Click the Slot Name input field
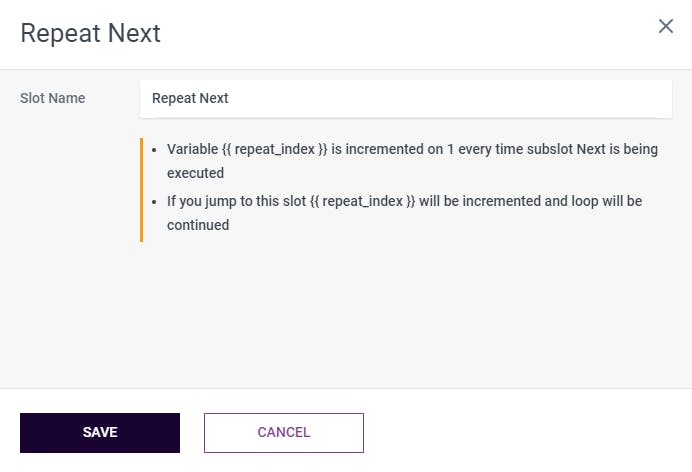The width and height of the screenshot is (692, 472). click(x=405, y=99)
